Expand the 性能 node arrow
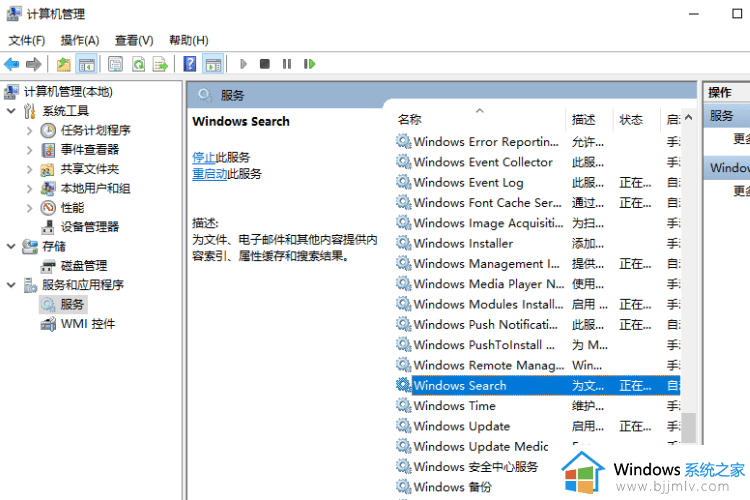 (29, 208)
